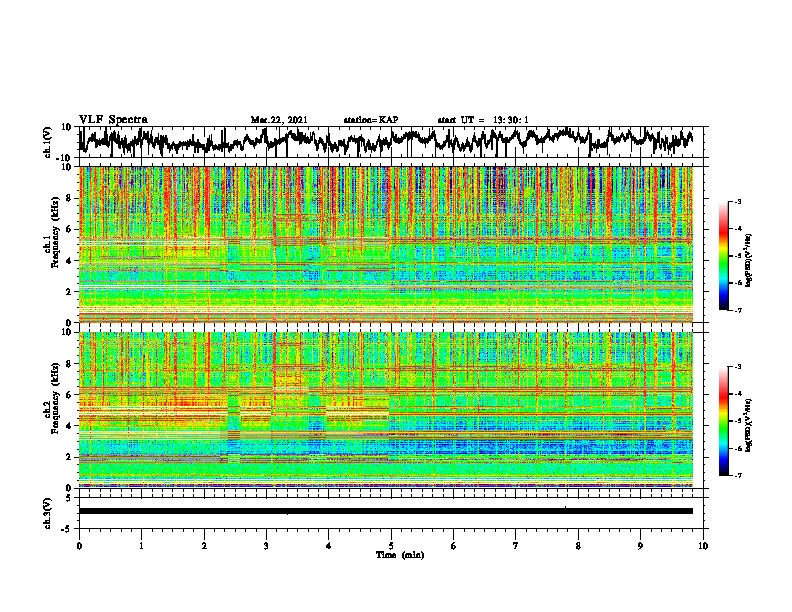Click time-axis tick label "9"
This screenshot has height=612, width=792.
click(x=640, y=546)
